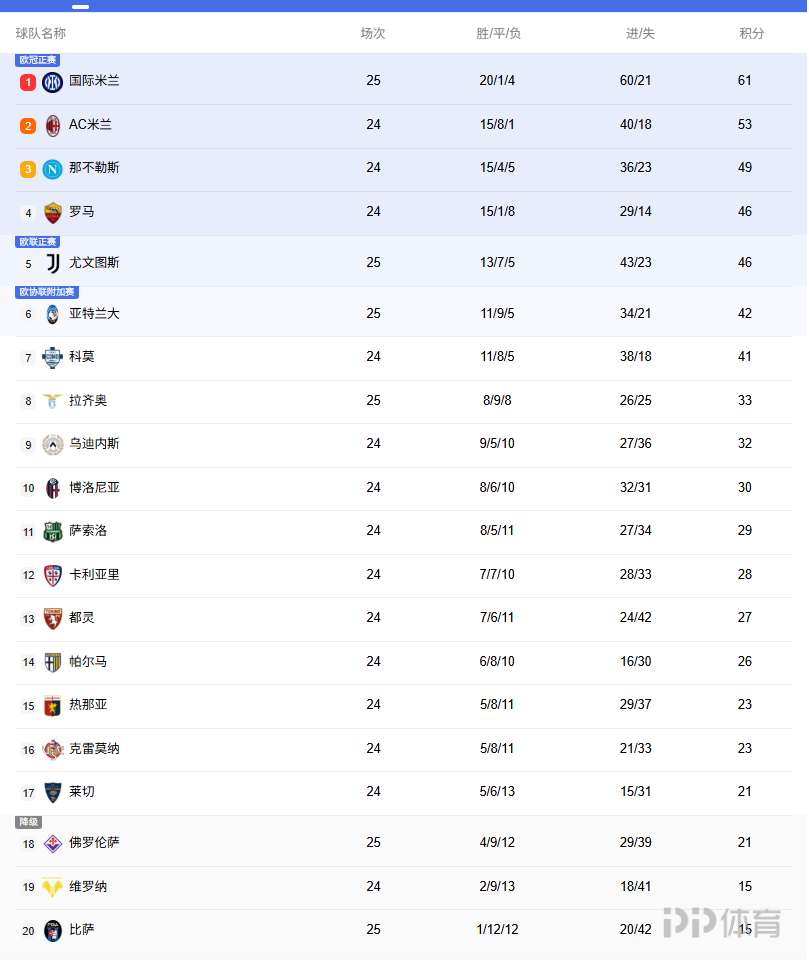Click the Parma (帕尔马) club crest
The height and width of the screenshot is (966, 809).
click(53, 662)
